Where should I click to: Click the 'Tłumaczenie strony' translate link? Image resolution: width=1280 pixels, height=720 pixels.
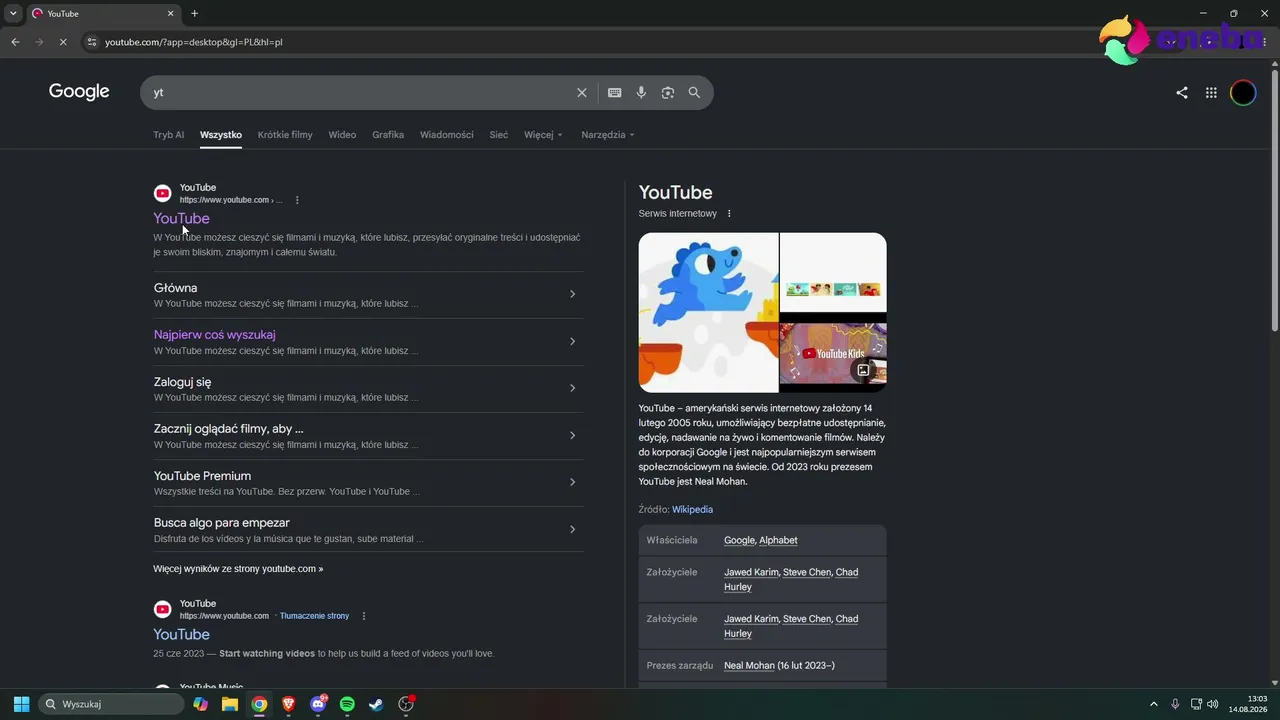pos(314,616)
